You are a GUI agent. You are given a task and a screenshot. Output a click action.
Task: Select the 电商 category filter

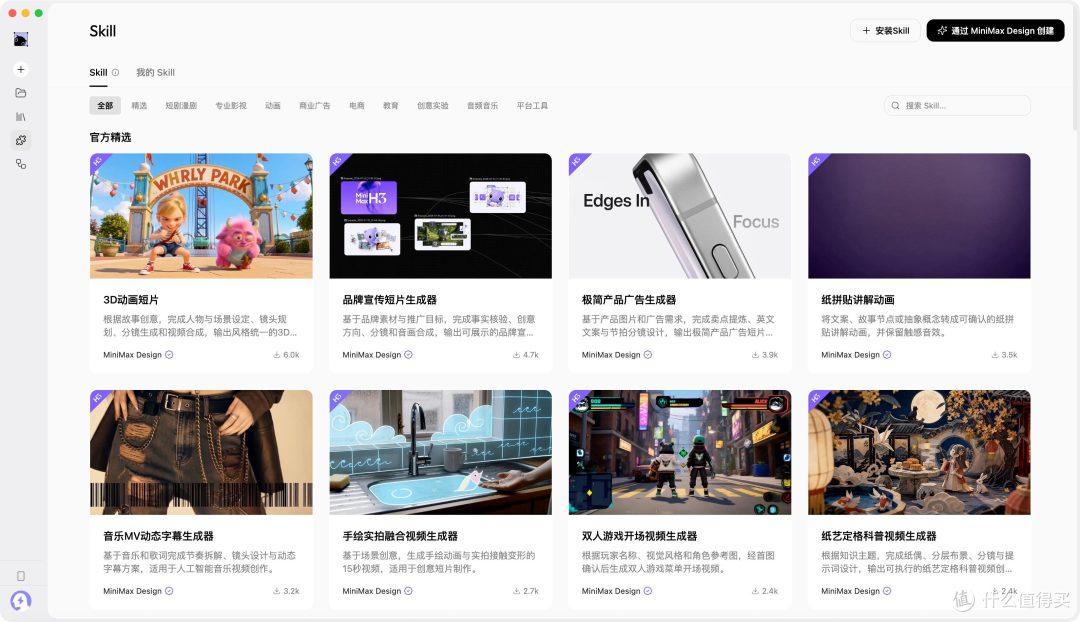357,105
